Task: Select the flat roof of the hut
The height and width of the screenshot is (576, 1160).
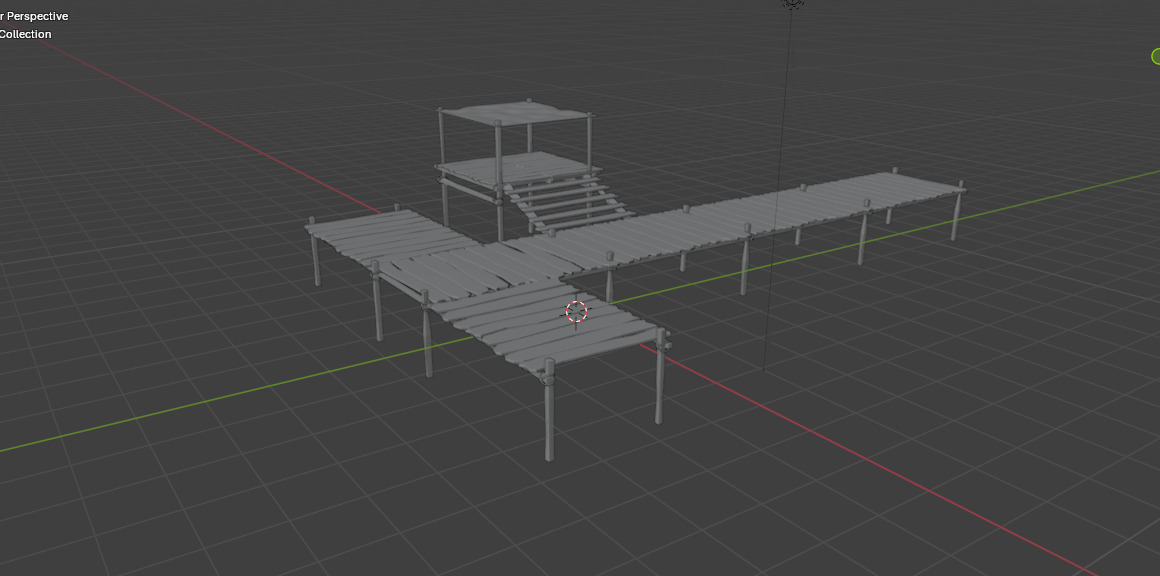Action: click(516, 114)
